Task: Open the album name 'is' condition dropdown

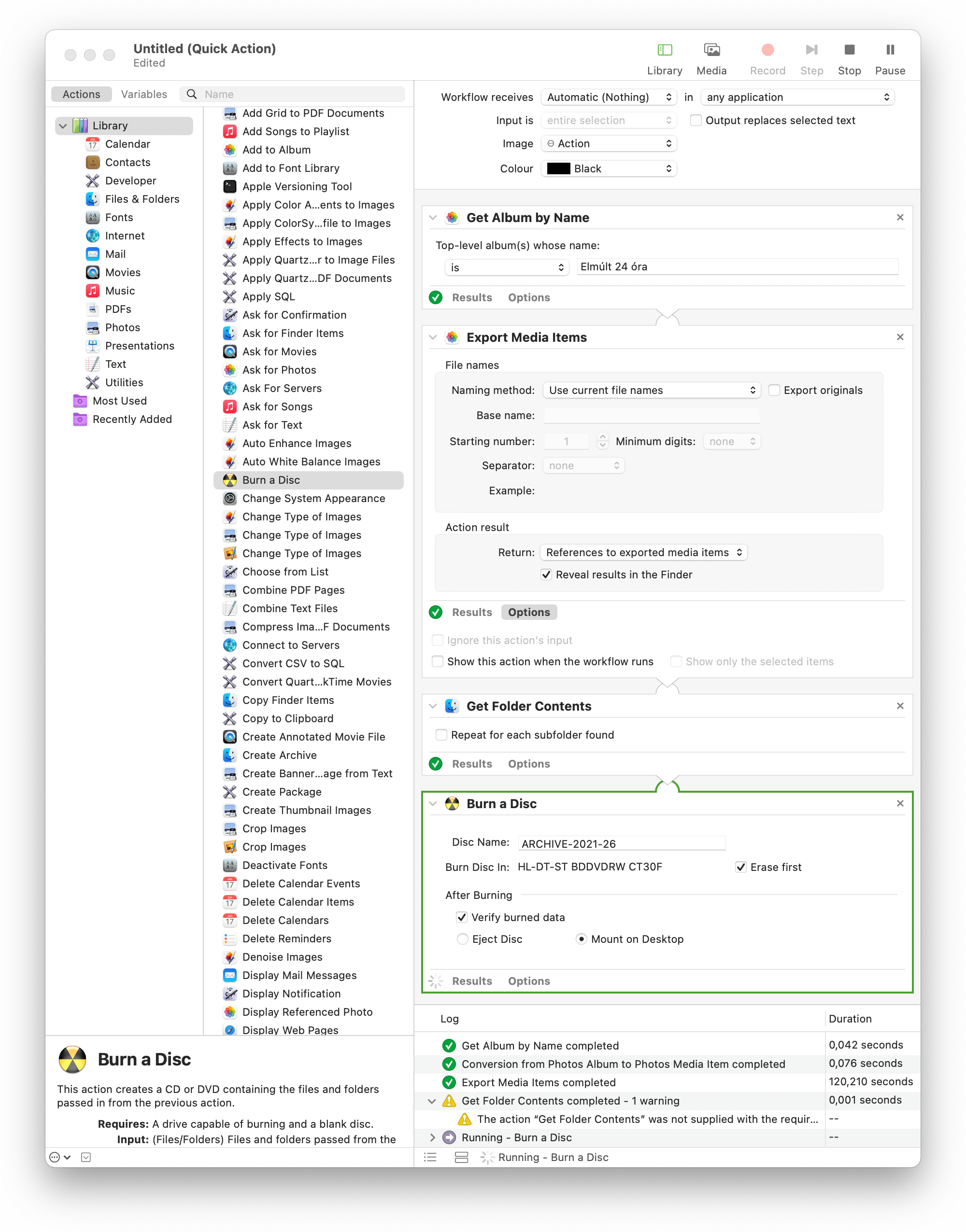Action: (507, 267)
